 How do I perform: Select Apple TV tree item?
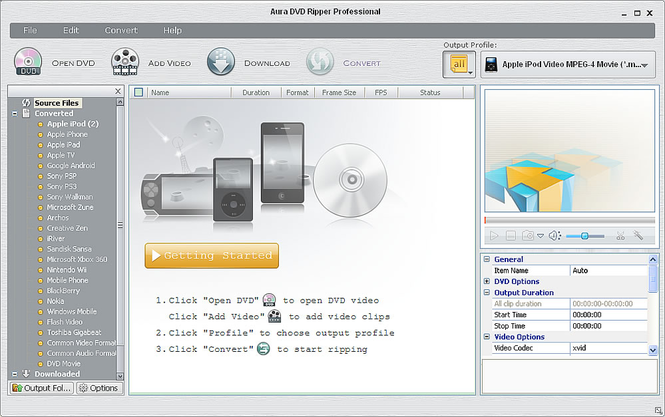point(60,155)
